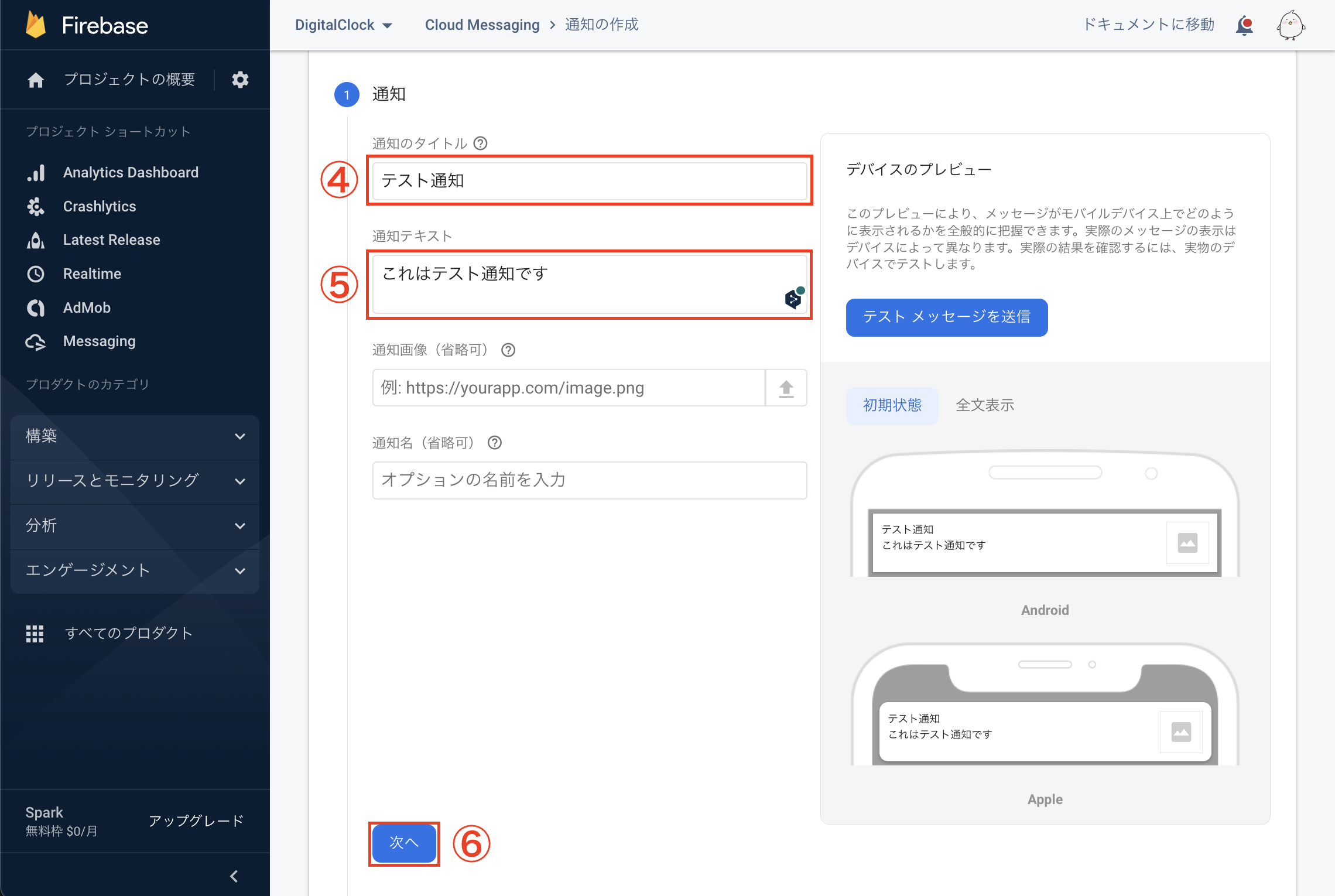Open the Realtime clock icon
Screen dimensions: 1335x896
point(36,273)
